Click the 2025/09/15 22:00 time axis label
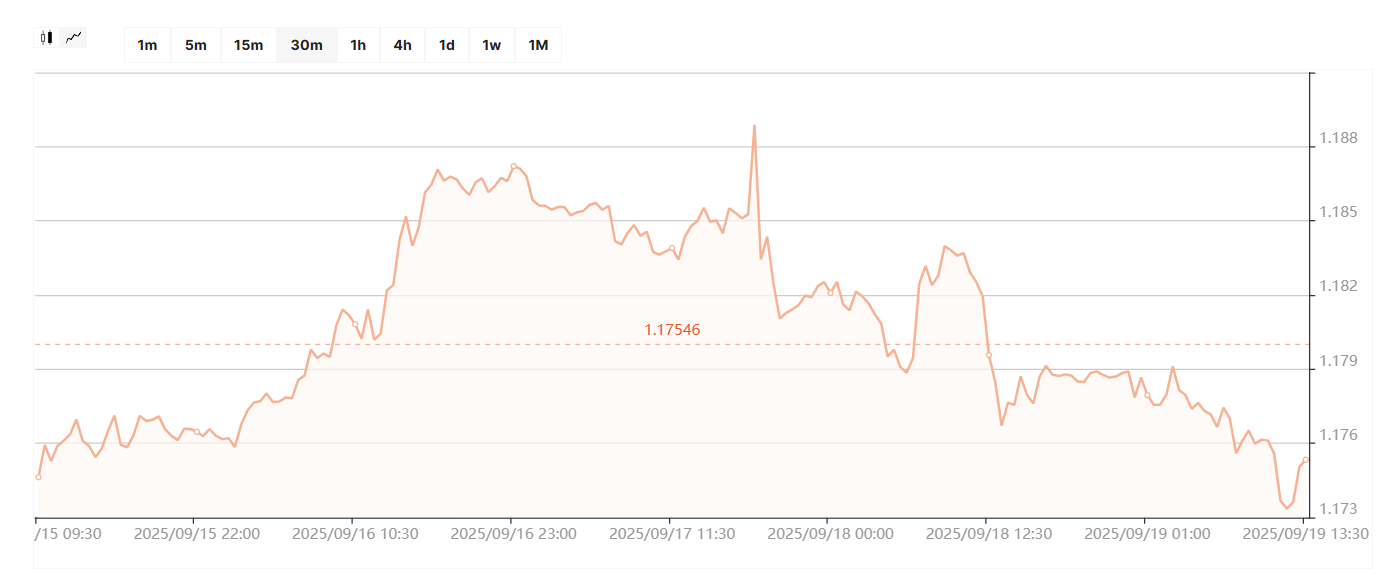The width and height of the screenshot is (1398, 580). (196, 534)
